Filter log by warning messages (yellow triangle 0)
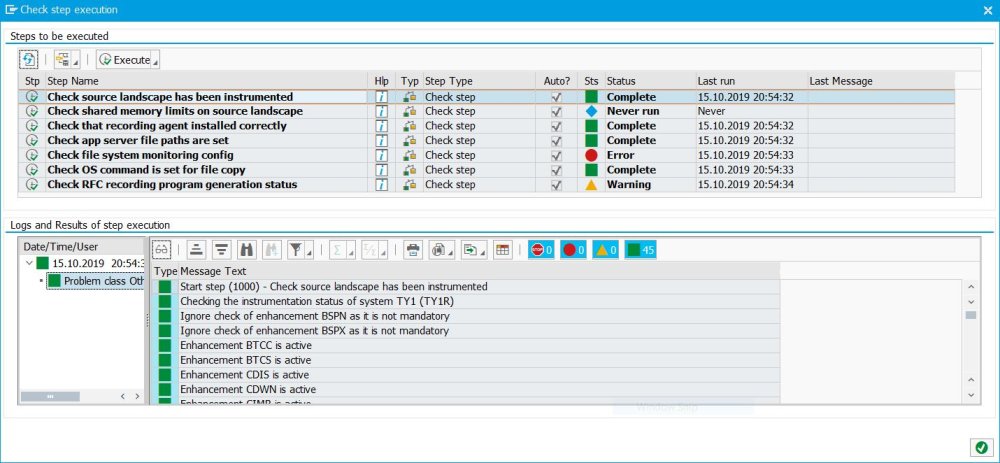This screenshot has width=1000, height=463. (x=605, y=250)
